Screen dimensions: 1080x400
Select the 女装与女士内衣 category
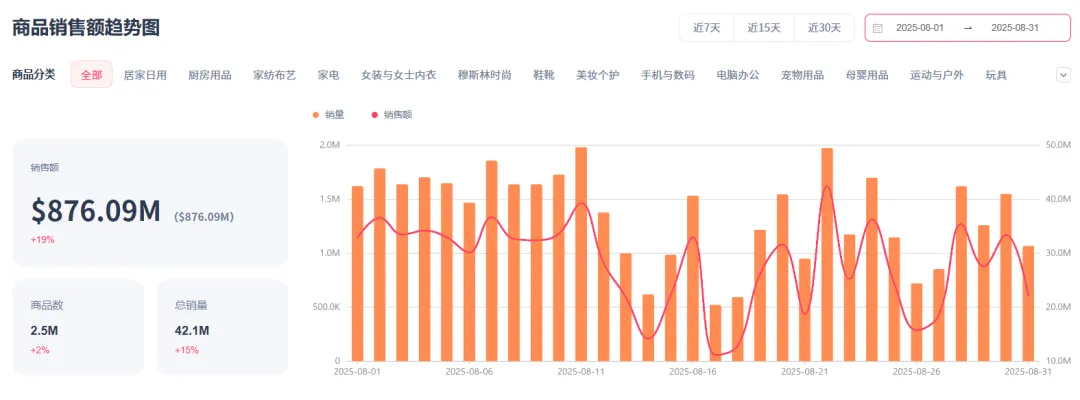click(x=399, y=75)
